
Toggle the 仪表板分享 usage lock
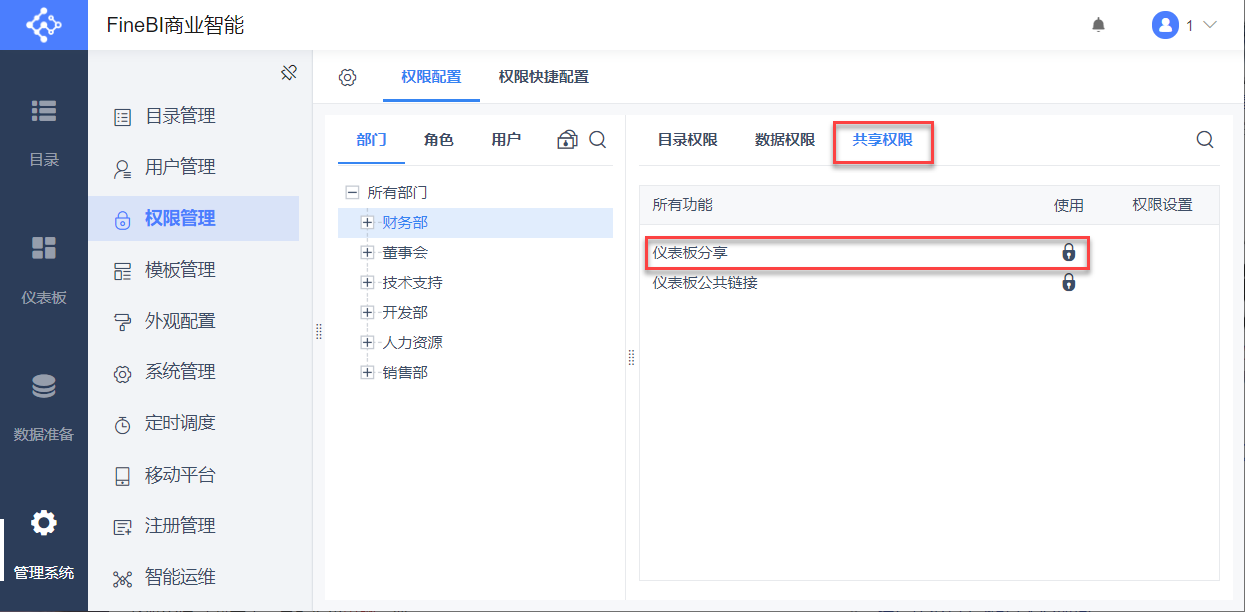1068,252
